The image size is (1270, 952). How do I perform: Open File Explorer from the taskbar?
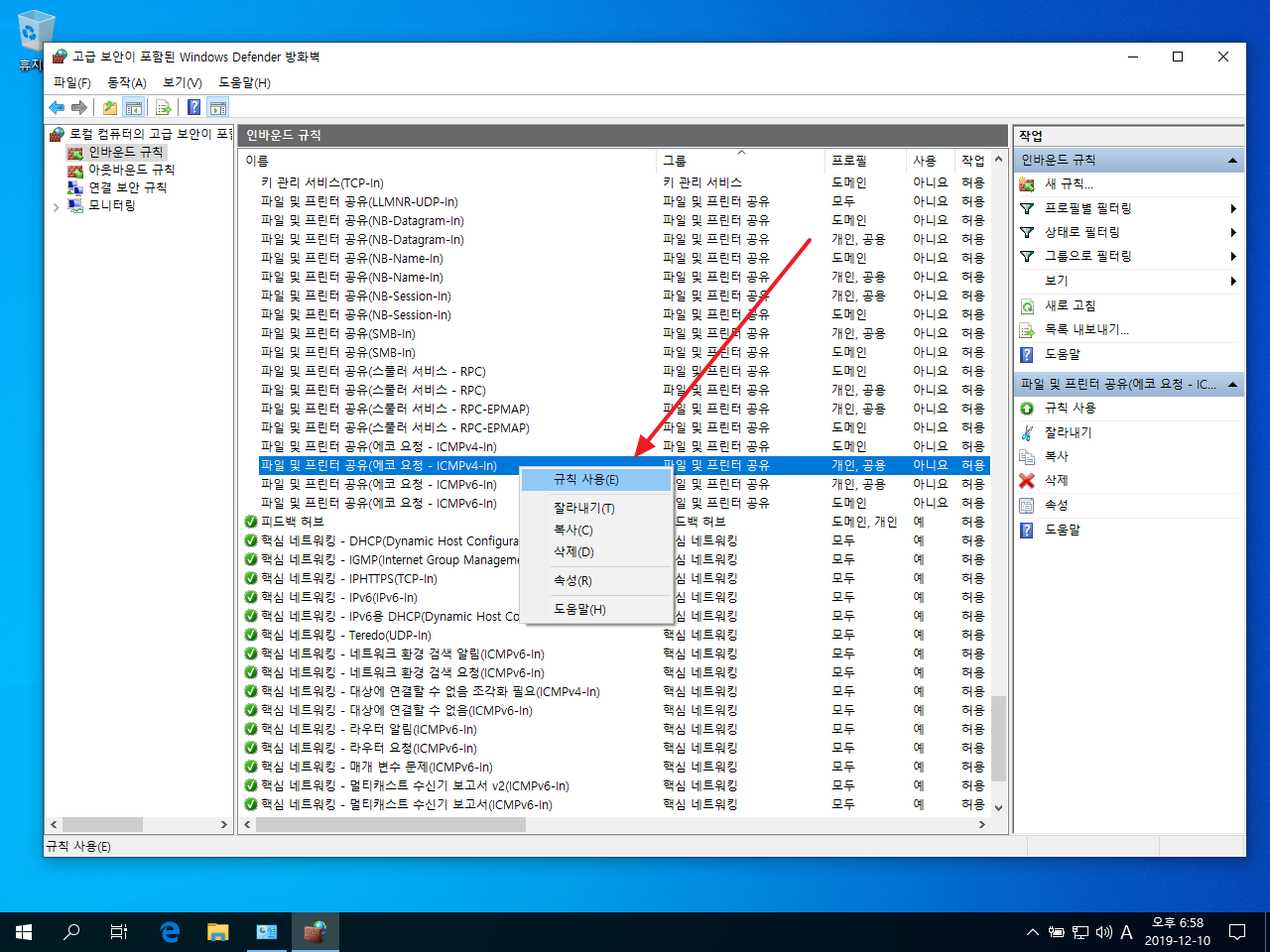tap(217, 932)
